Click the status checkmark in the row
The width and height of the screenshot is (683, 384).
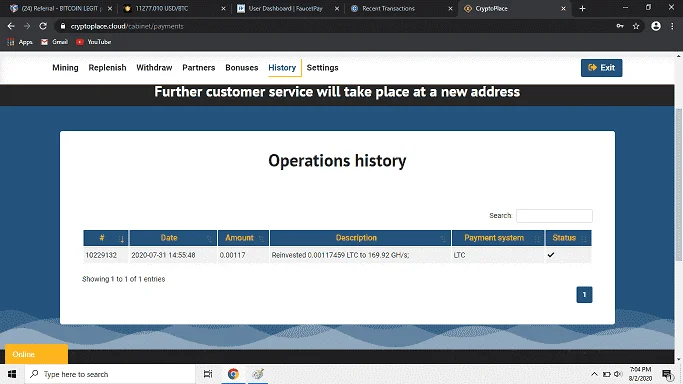pyautogui.click(x=551, y=255)
